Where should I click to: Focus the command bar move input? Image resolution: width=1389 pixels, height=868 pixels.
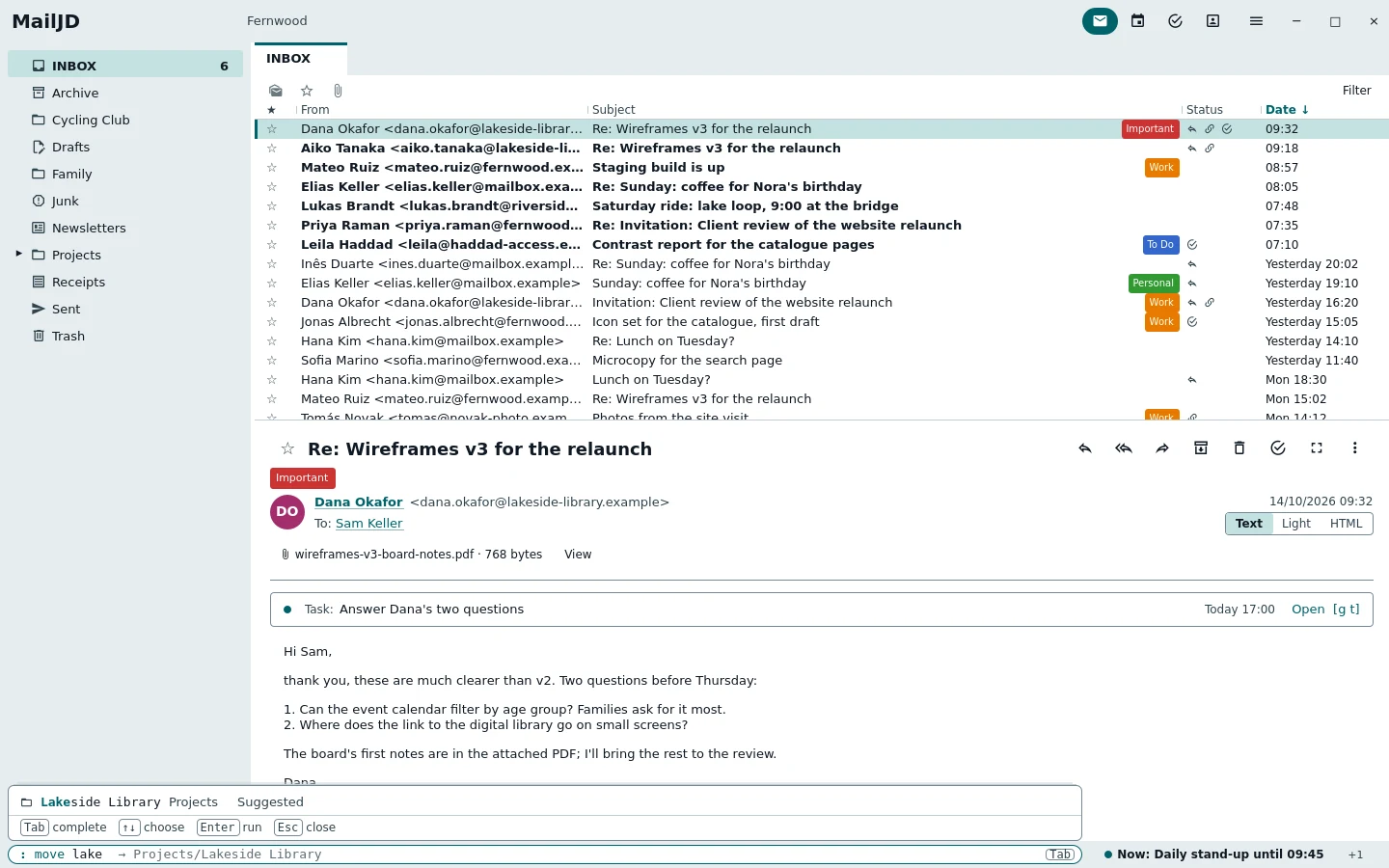(545, 854)
